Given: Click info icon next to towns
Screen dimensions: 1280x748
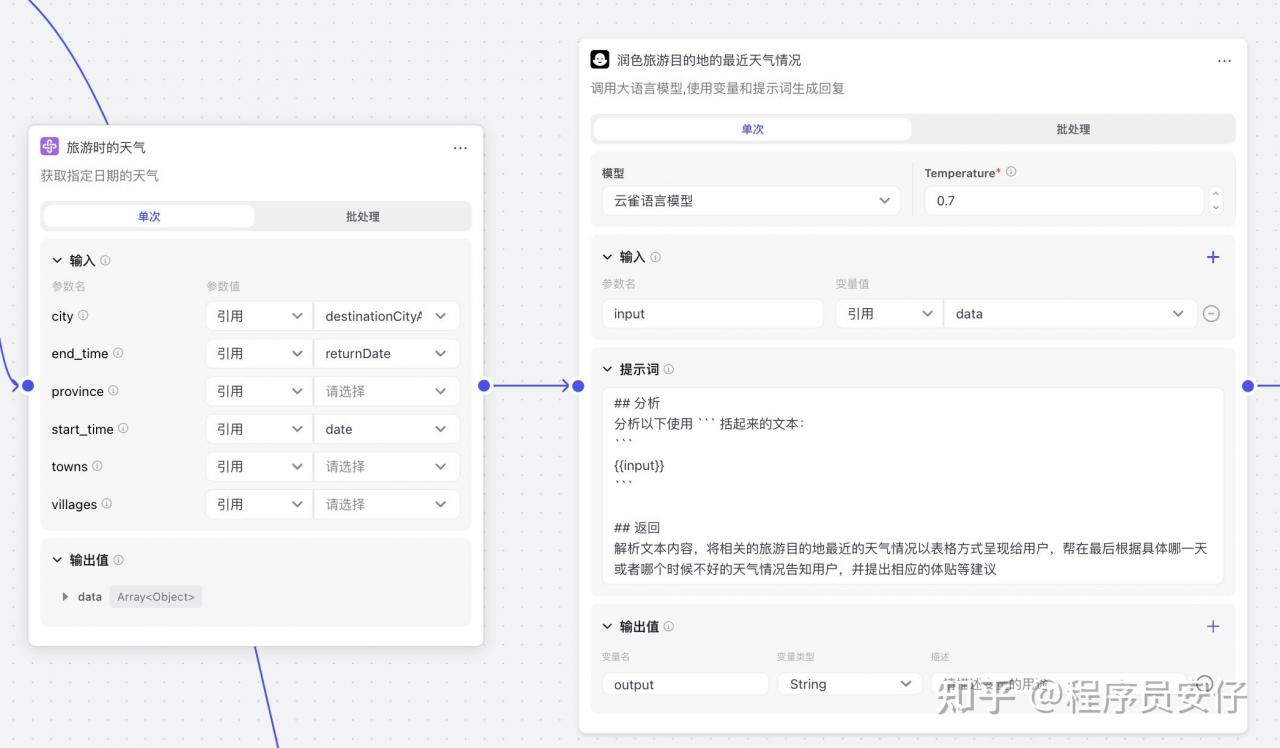Looking at the screenshot, I should [97, 466].
